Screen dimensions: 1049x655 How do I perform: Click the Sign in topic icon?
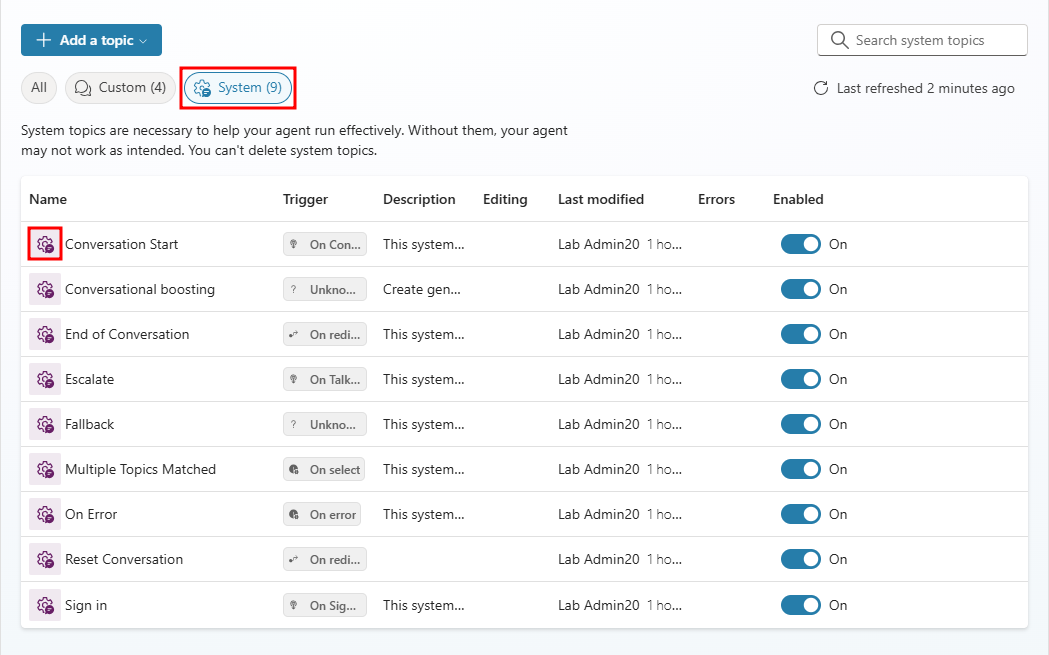[45, 605]
